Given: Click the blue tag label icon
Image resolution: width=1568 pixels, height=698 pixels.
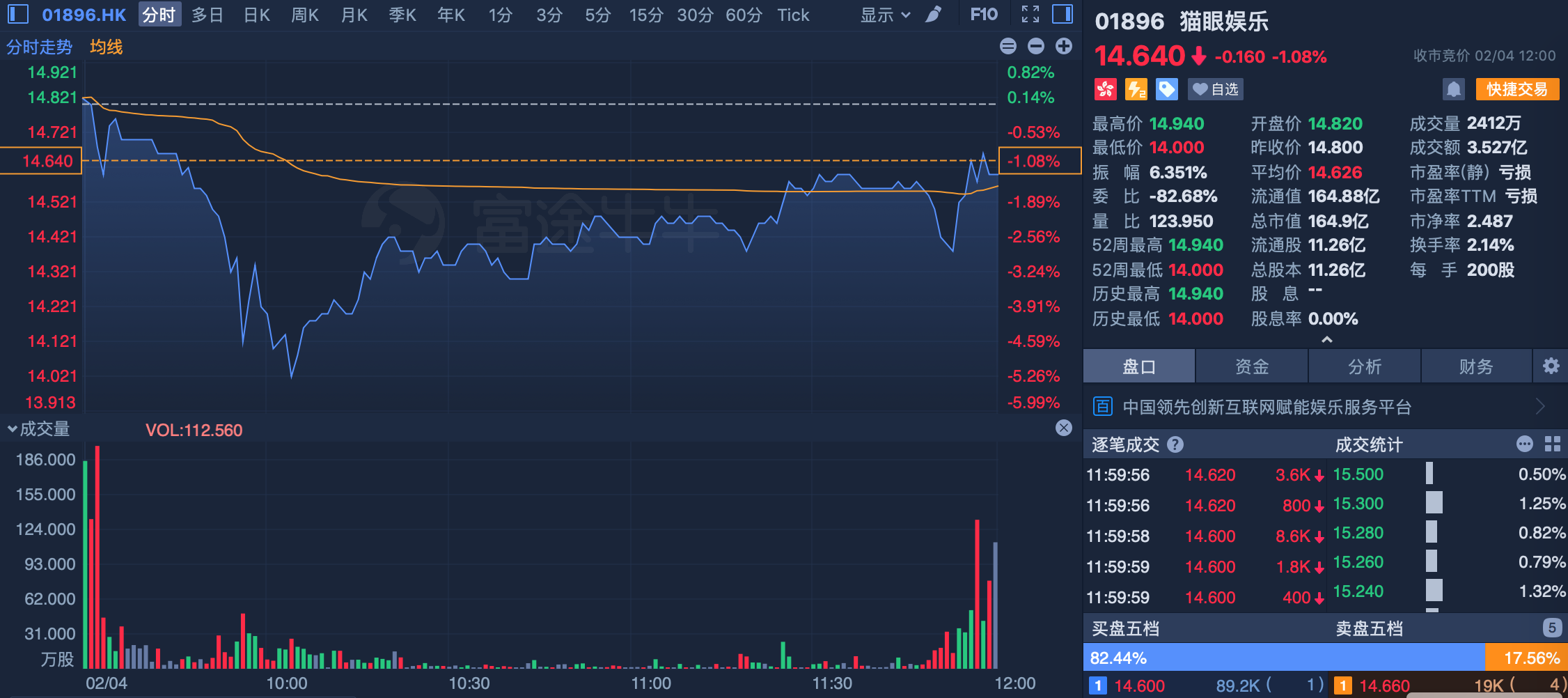Looking at the screenshot, I should point(1166,89).
